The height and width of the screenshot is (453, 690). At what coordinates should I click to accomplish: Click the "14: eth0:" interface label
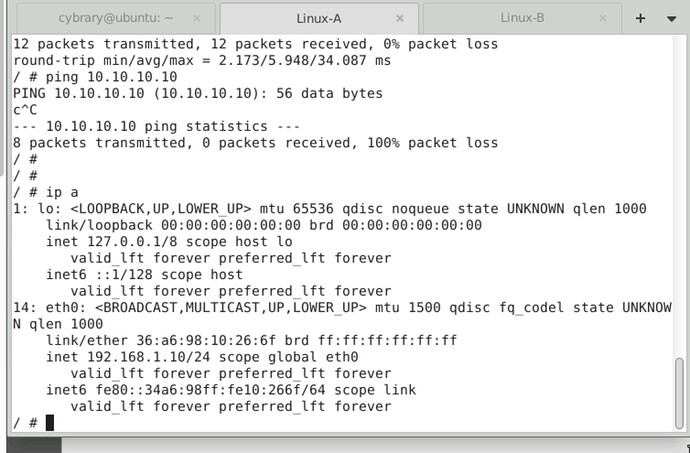[x=44, y=307]
